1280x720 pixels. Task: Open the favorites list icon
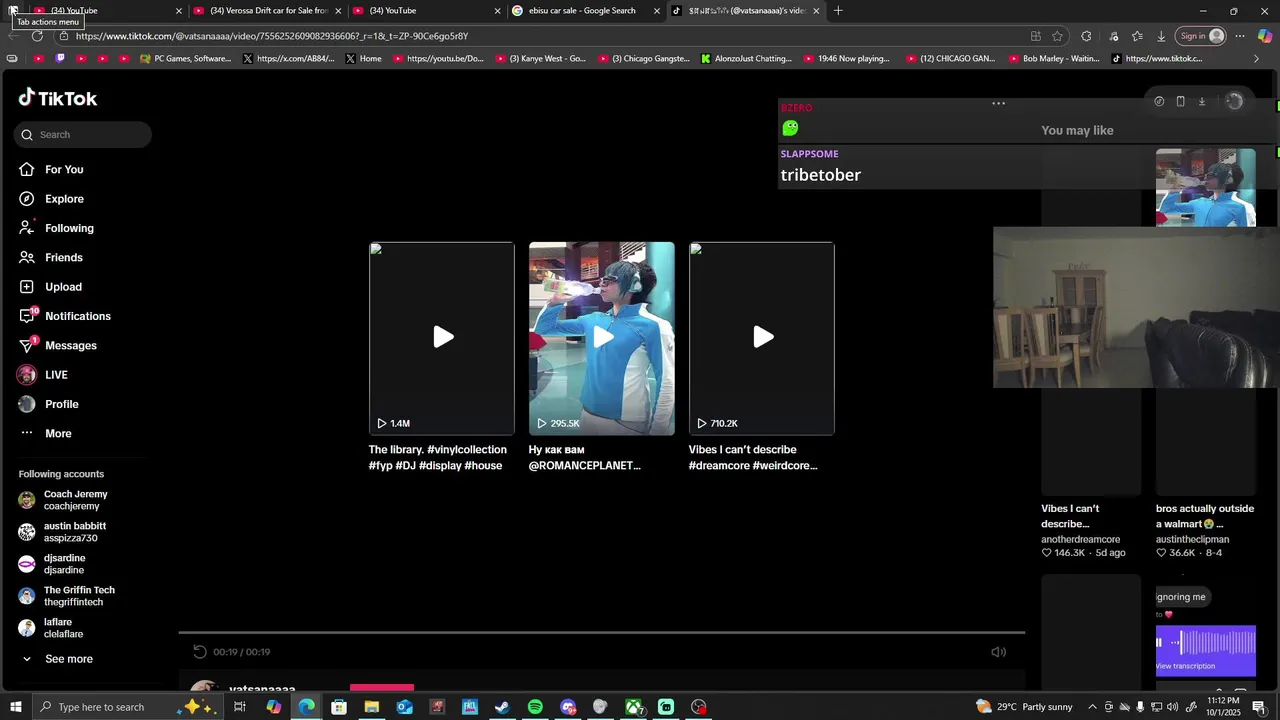coord(1137,36)
